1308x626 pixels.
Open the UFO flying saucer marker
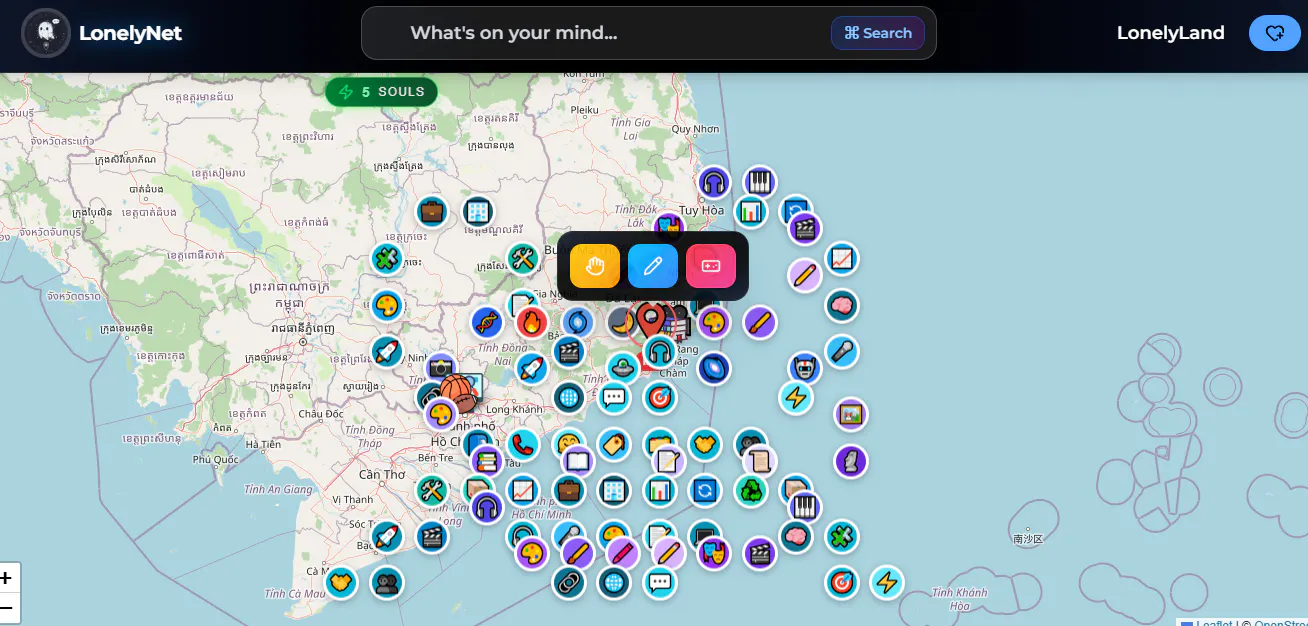click(621, 368)
